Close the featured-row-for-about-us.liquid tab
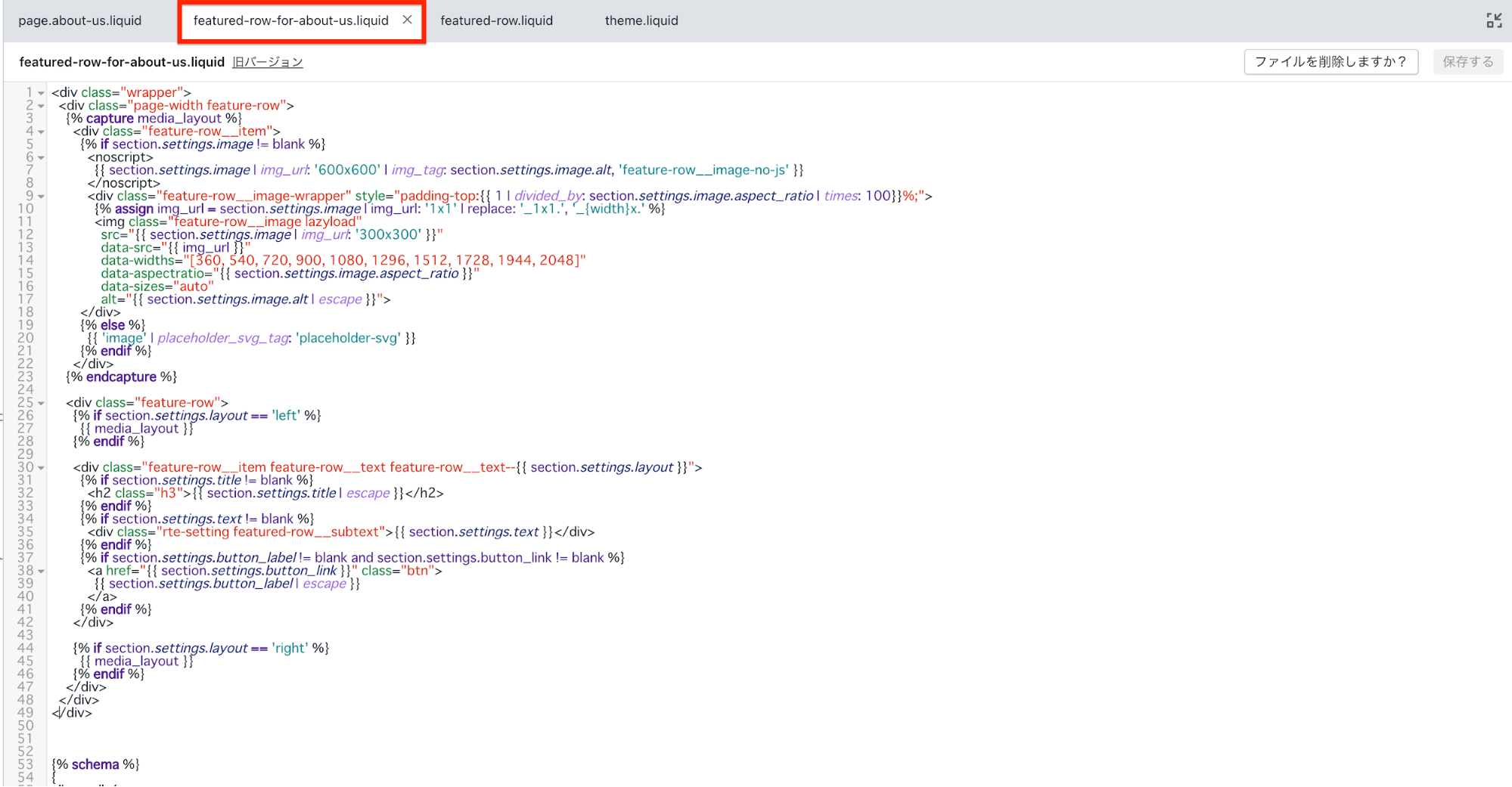Screen dimensions: 1512x787 (x=407, y=20)
